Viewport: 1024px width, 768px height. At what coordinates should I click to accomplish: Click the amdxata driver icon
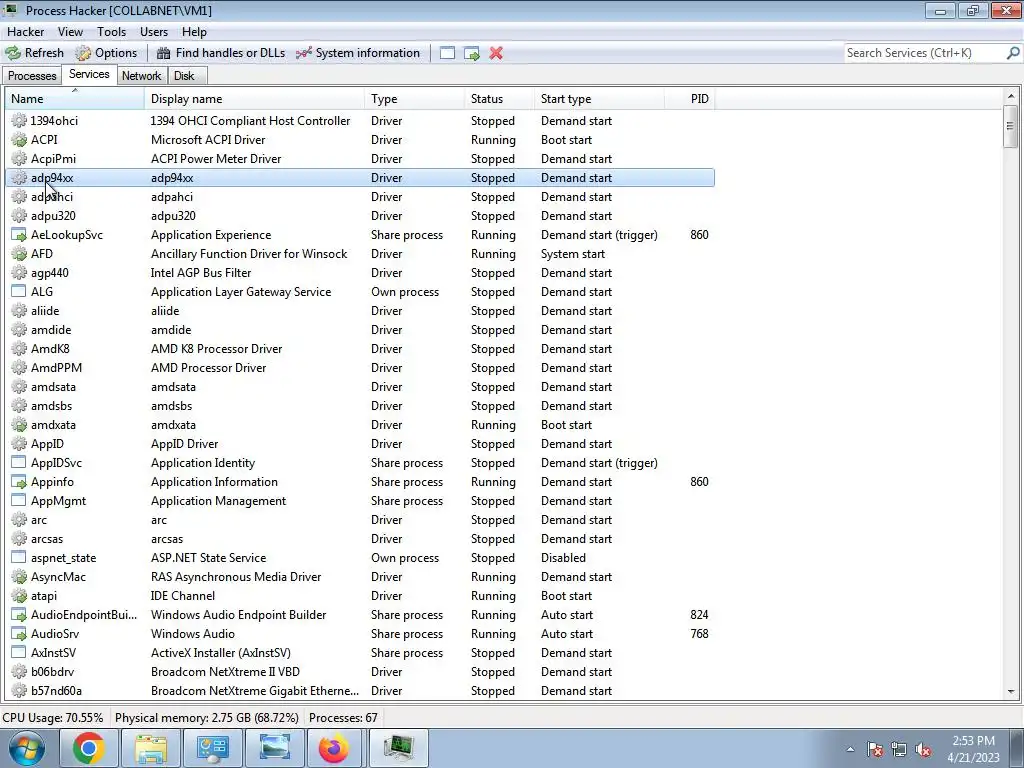point(19,425)
